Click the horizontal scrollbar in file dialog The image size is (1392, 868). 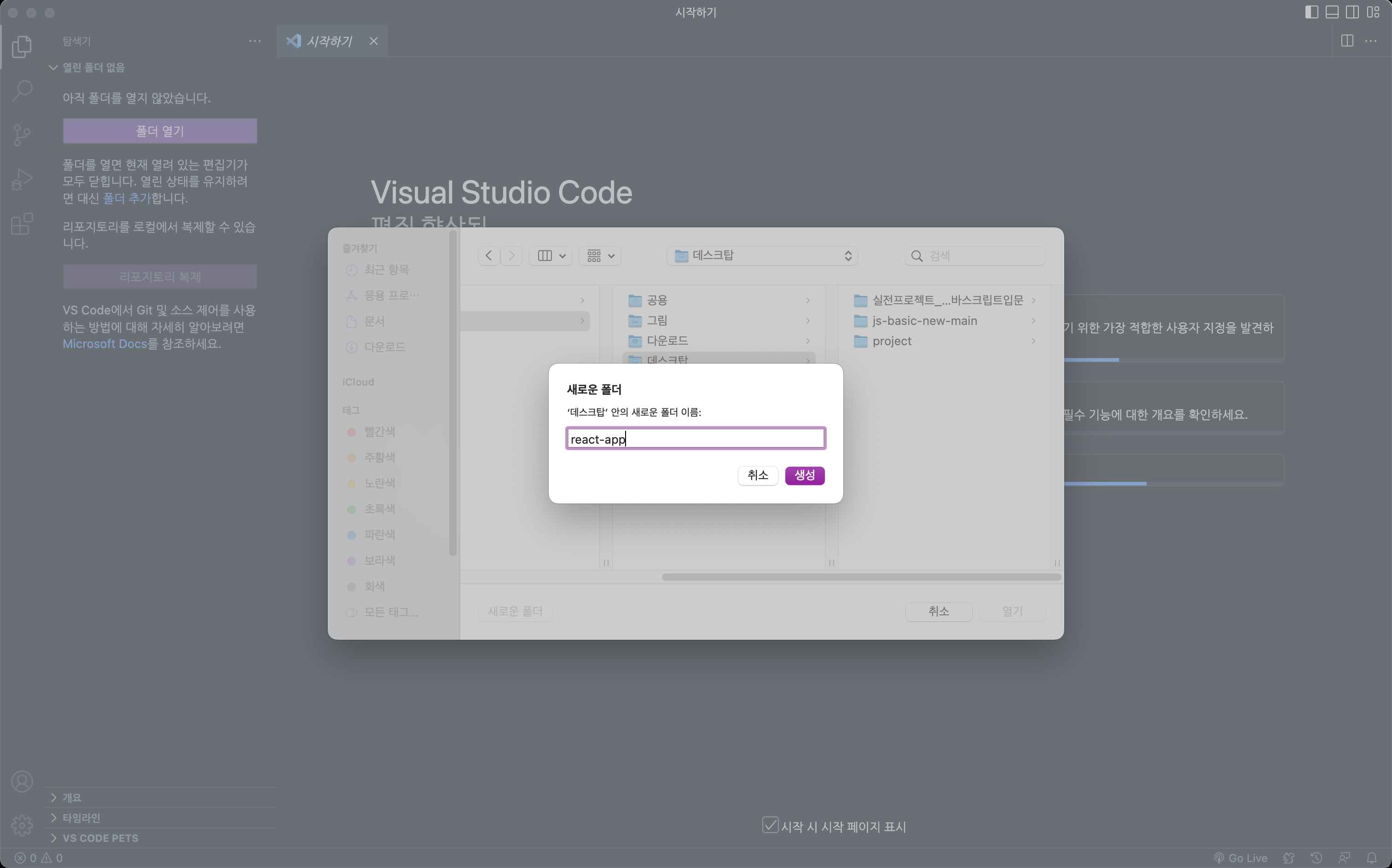[861, 577]
